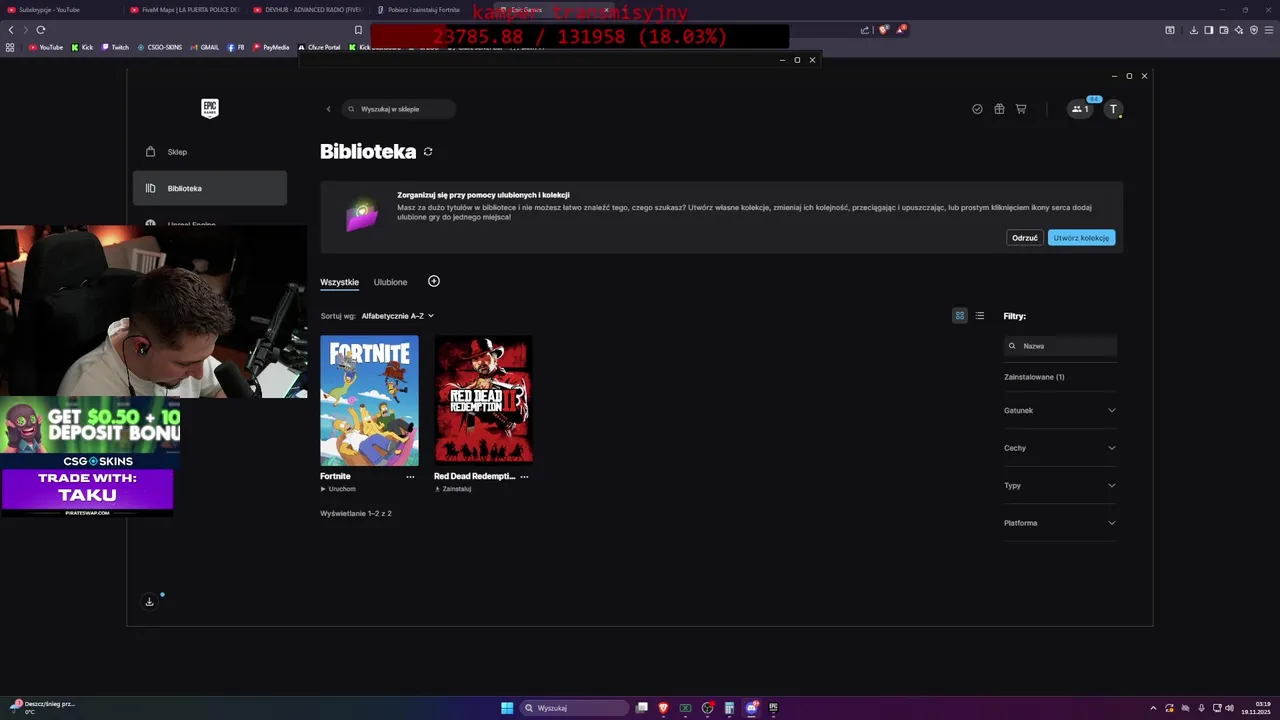The width and height of the screenshot is (1280, 720).
Task: Open the friends list icon
Action: tap(1080, 109)
